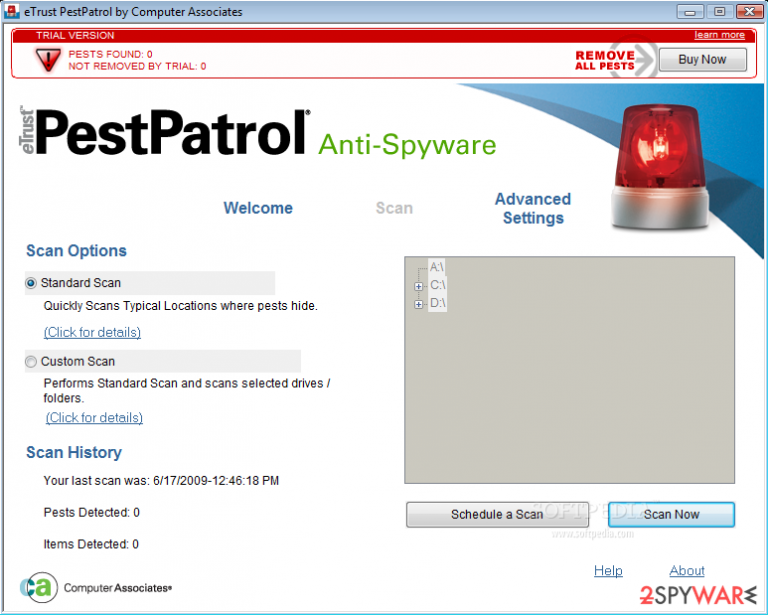
Task: Click the TRIAL VERSION banner label
Action: [x=75, y=35]
